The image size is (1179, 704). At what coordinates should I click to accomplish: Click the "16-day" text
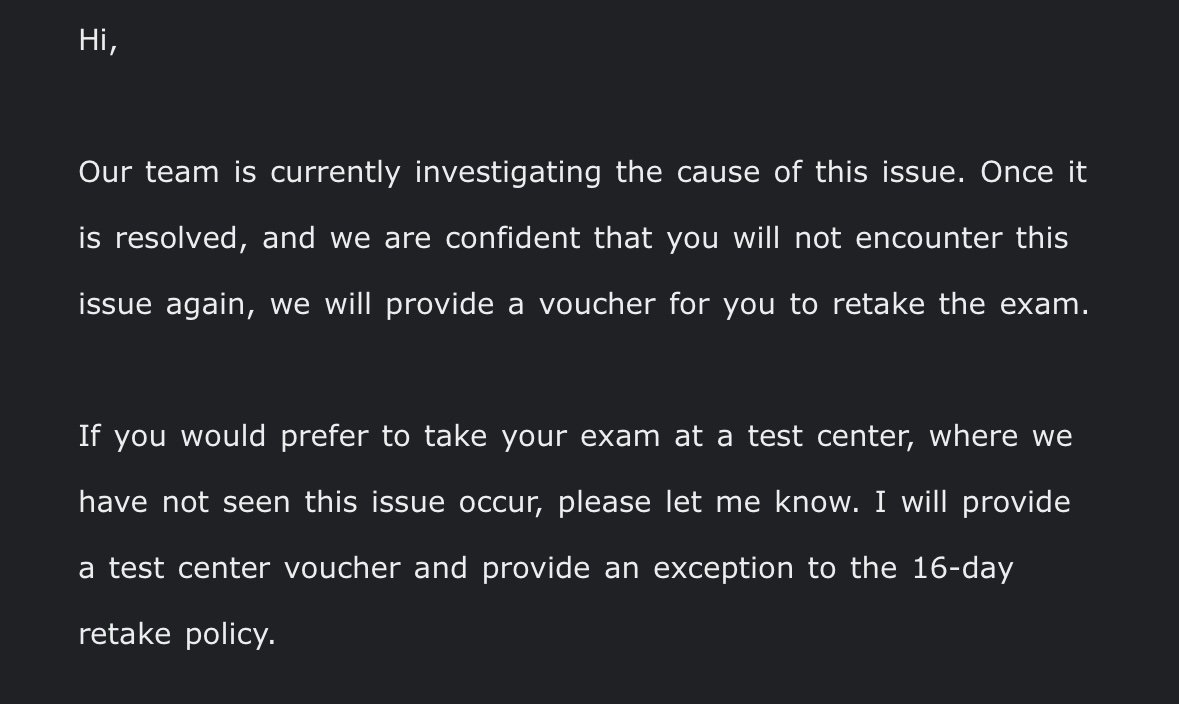click(x=963, y=568)
